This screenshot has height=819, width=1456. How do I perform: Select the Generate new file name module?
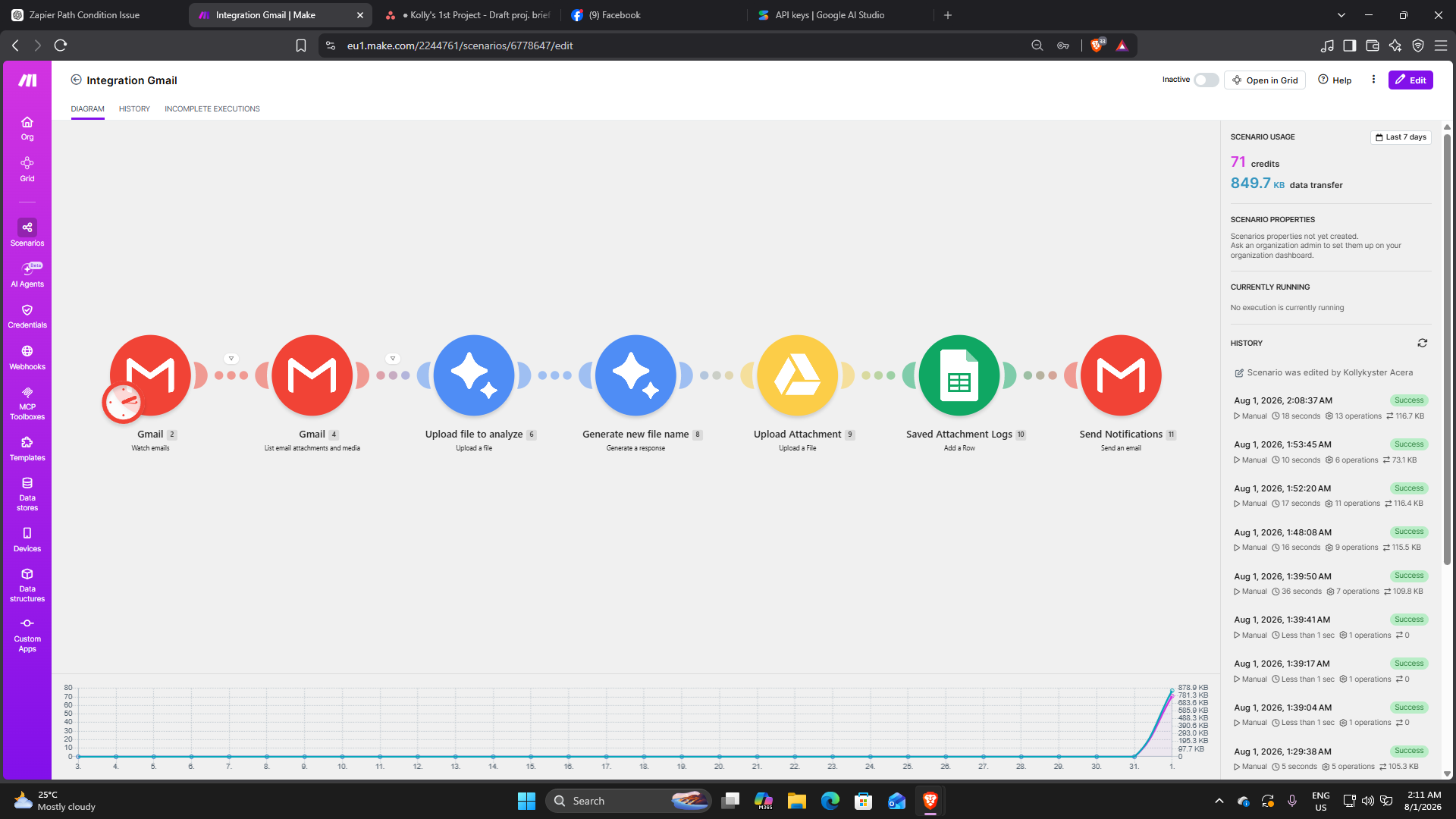coord(635,375)
